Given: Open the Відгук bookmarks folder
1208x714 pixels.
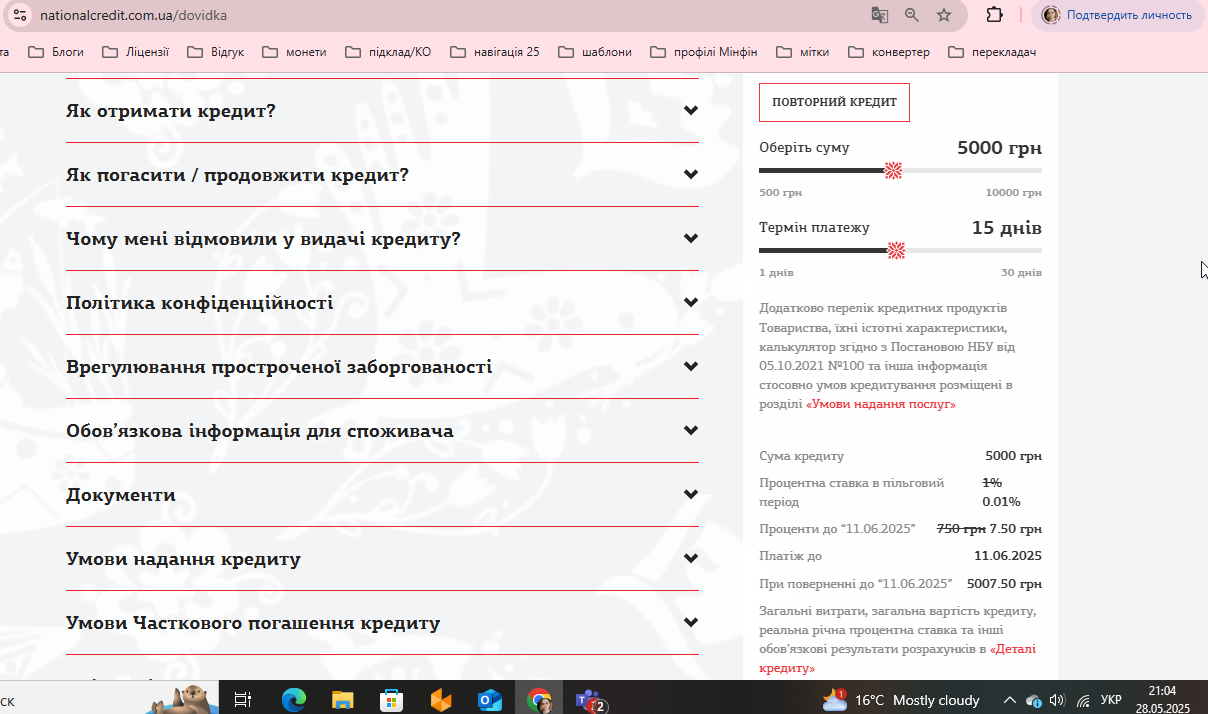Looking at the screenshot, I should [215, 52].
